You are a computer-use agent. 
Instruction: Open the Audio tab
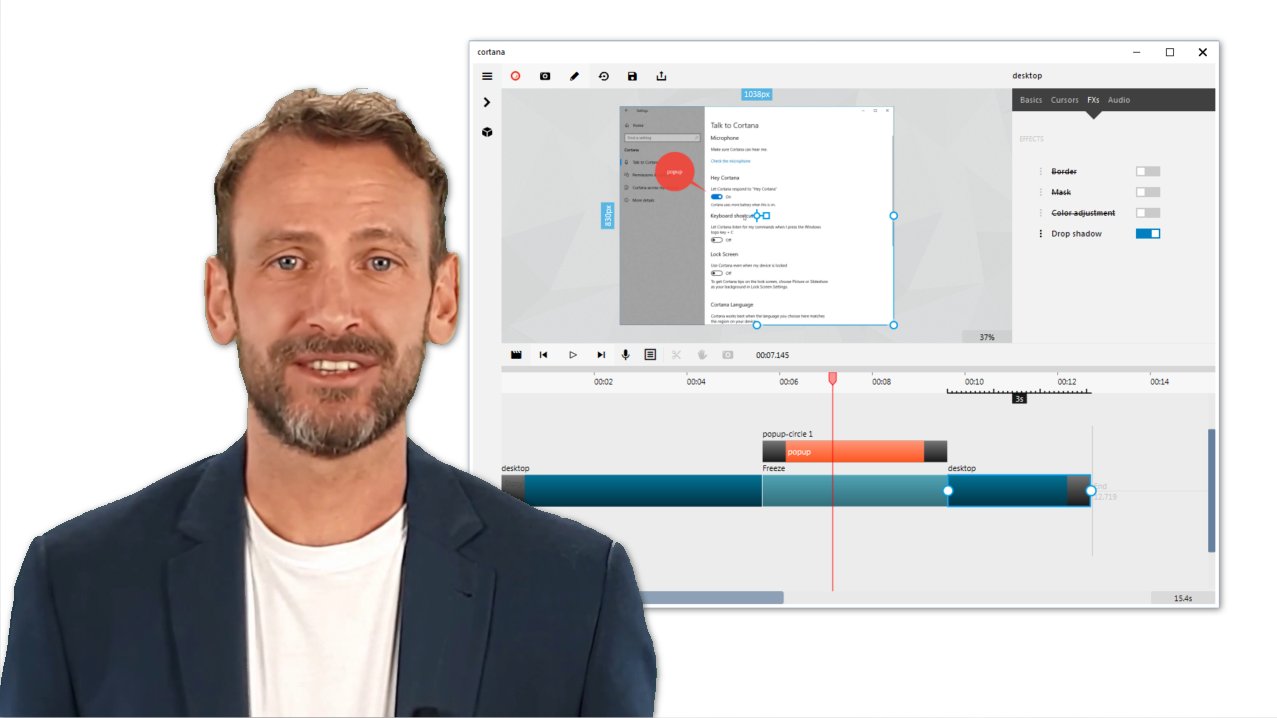pyautogui.click(x=1118, y=99)
